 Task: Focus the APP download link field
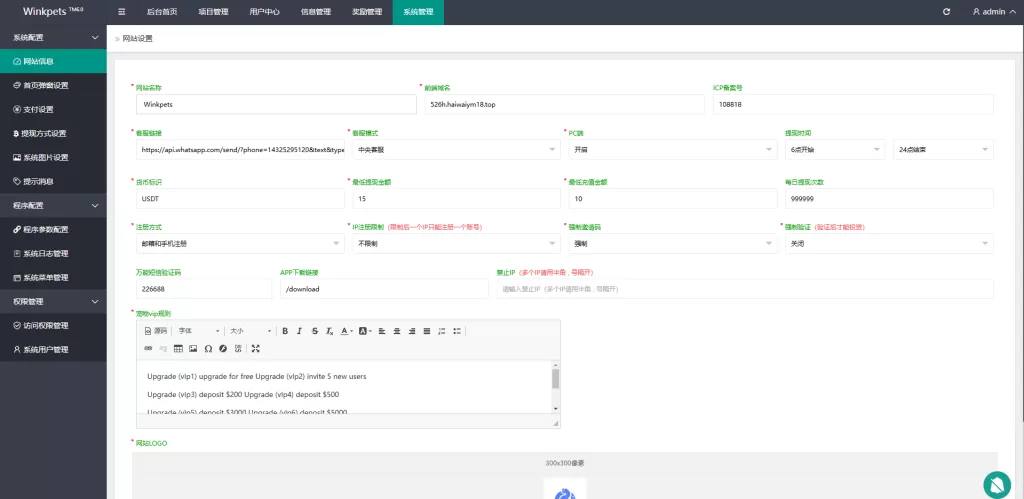(384, 289)
